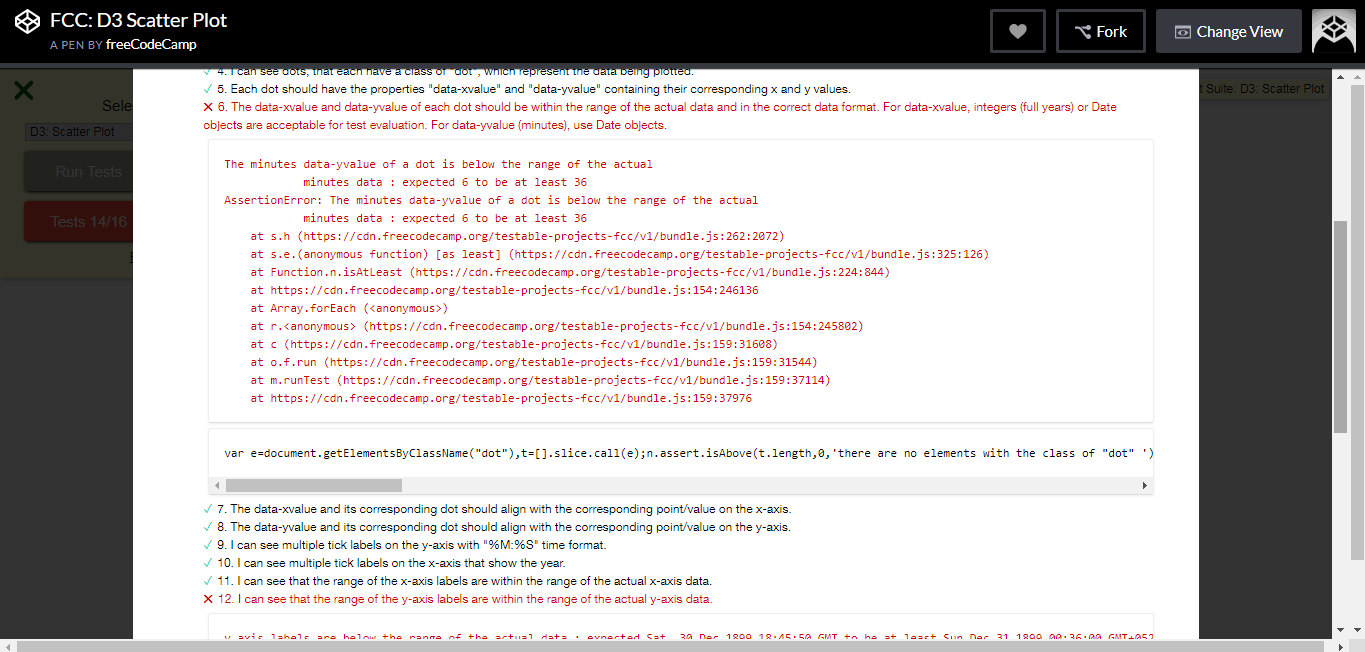This screenshot has height=652, width=1365.
Task: Open freeCodeCamp author profile link
Action: point(151,45)
